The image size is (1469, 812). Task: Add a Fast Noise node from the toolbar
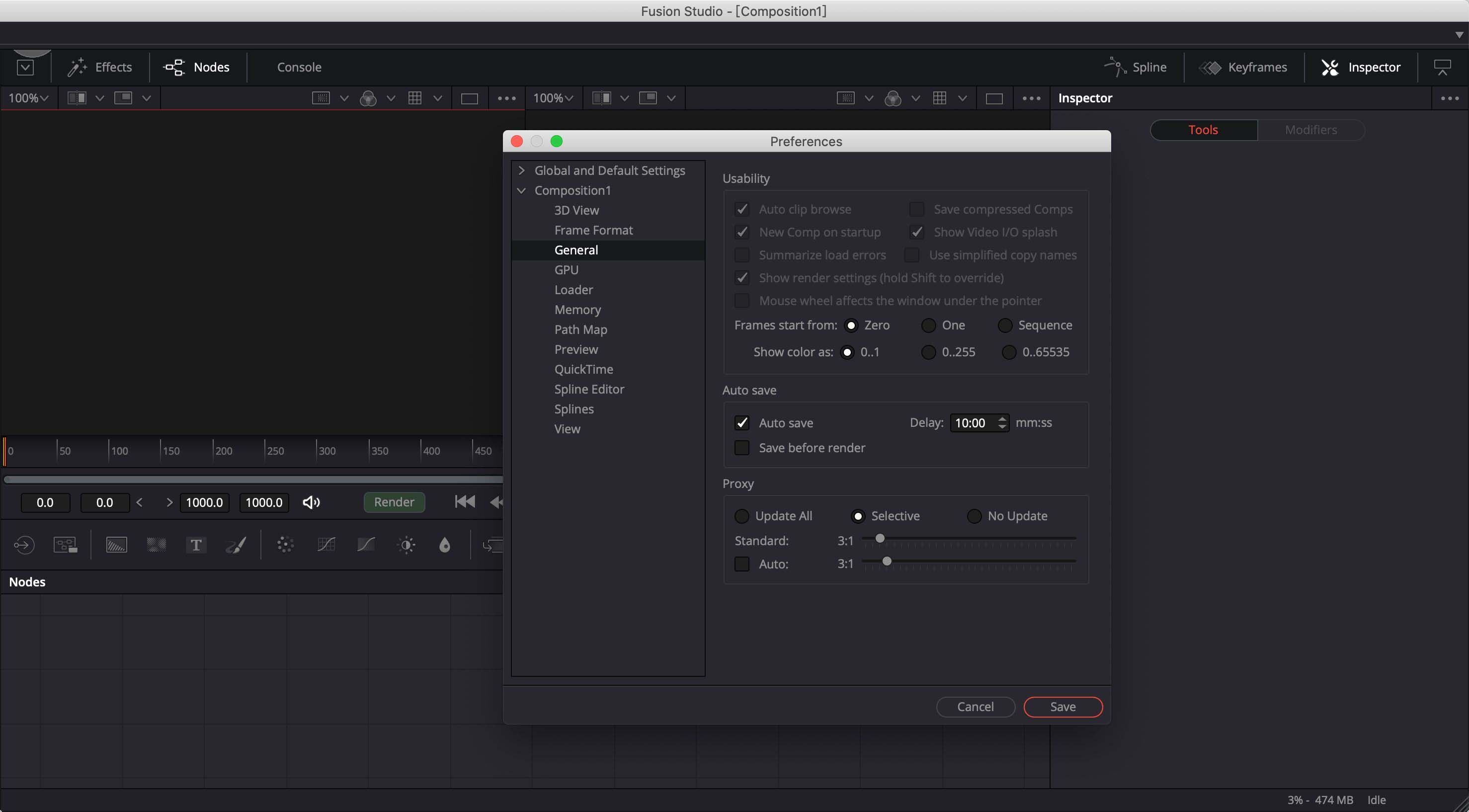[156, 545]
